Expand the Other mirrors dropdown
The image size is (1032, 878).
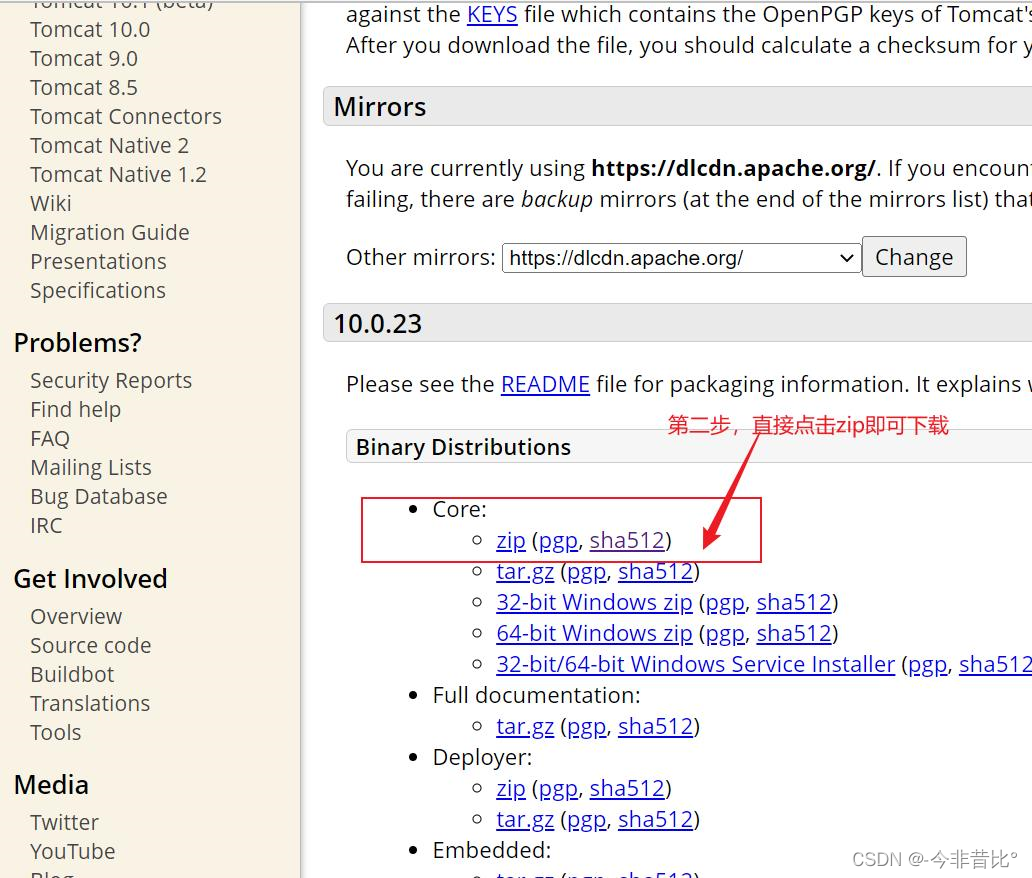click(681, 258)
